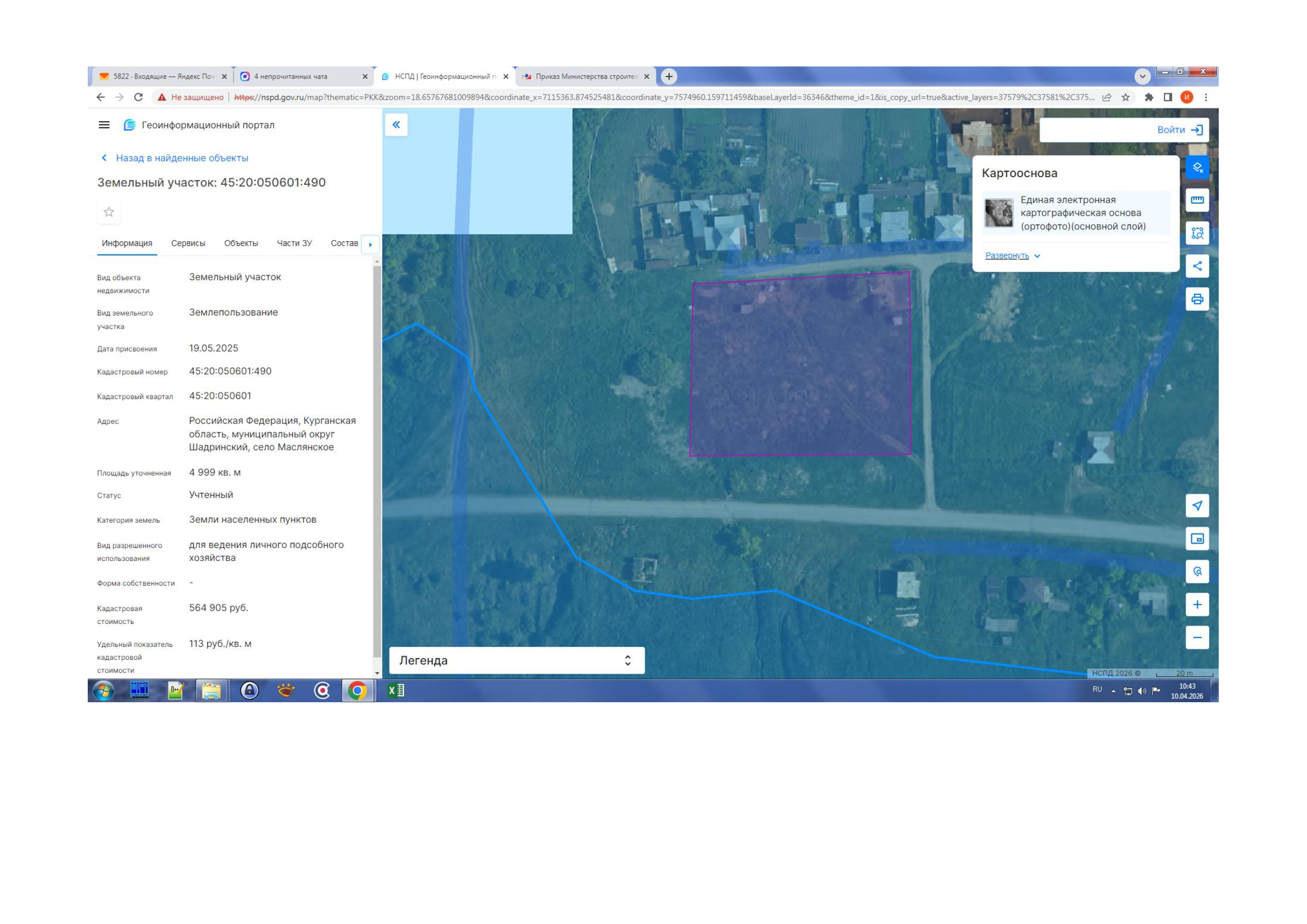Screen dimensions: 1307x924
Task: Click the map layers icon
Action: [1196, 167]
